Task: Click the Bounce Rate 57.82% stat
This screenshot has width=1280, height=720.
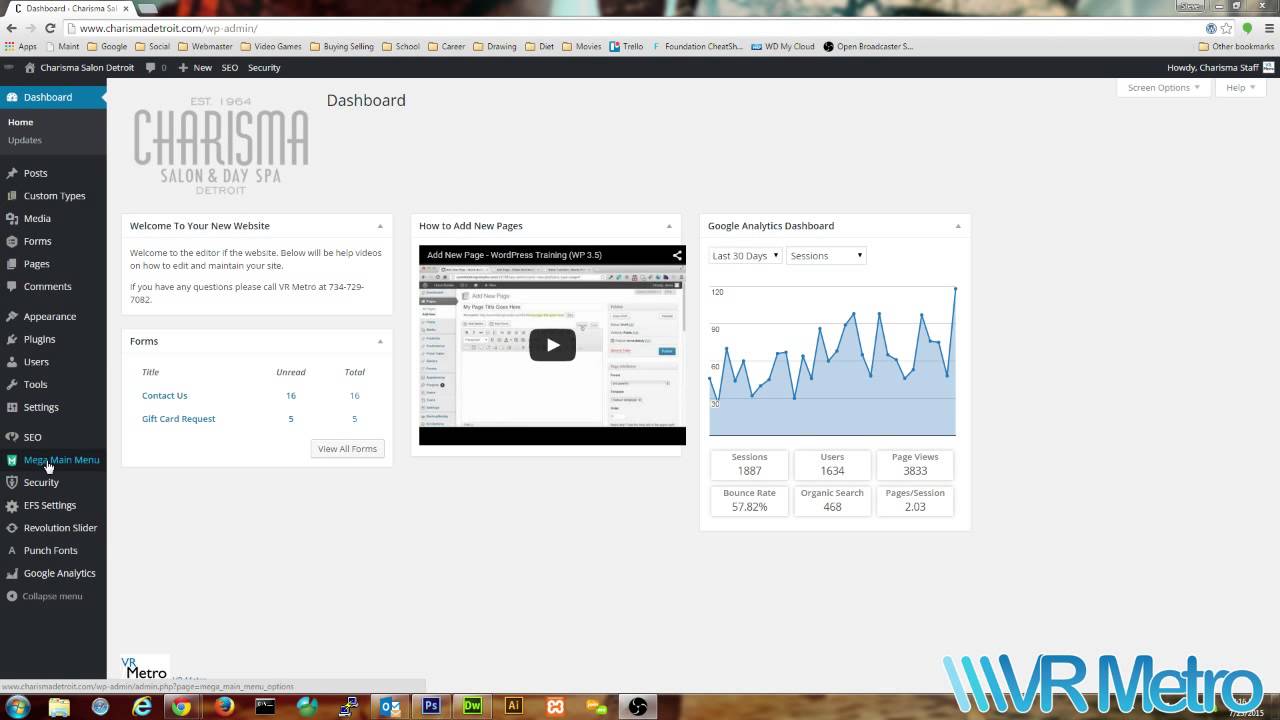Action: click(749, 501)
